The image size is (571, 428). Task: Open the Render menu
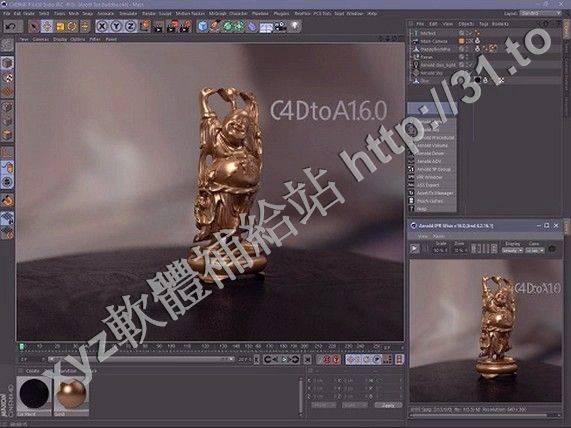148,13
